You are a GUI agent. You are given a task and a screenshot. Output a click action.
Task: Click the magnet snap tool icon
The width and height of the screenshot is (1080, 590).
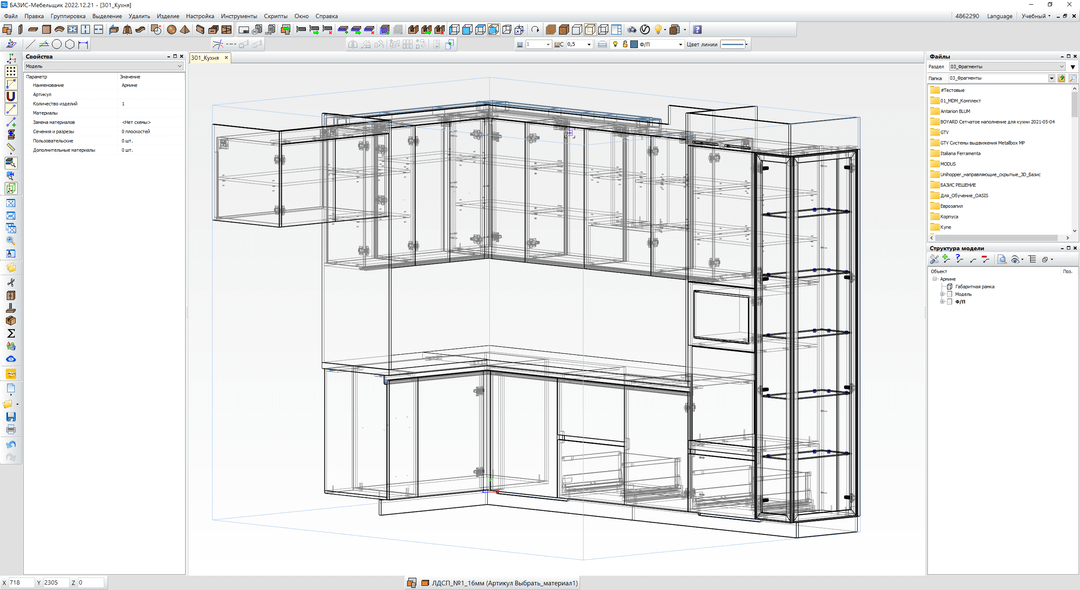click(11, 96)
